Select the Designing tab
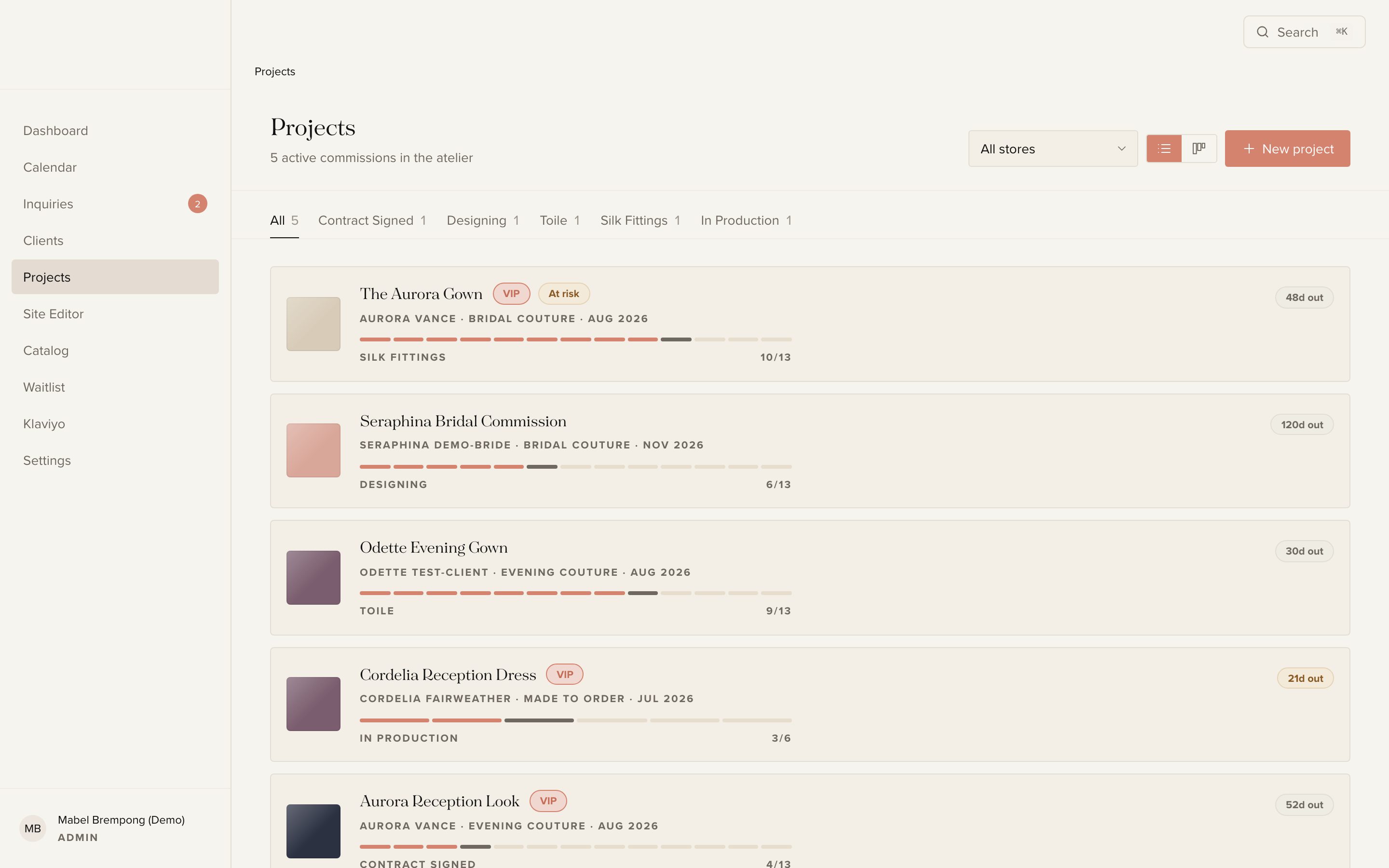The height and width of the screenshot is (868, 1389). pos(483,220)
